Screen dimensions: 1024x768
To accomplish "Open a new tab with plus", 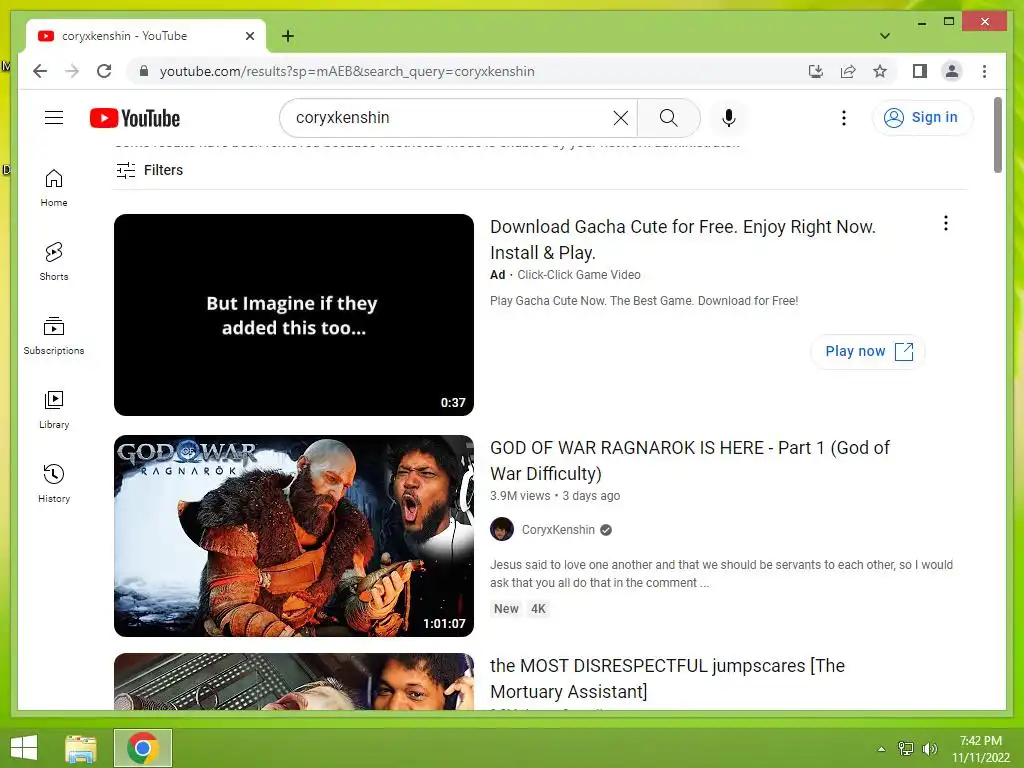I will click(288, 36).
